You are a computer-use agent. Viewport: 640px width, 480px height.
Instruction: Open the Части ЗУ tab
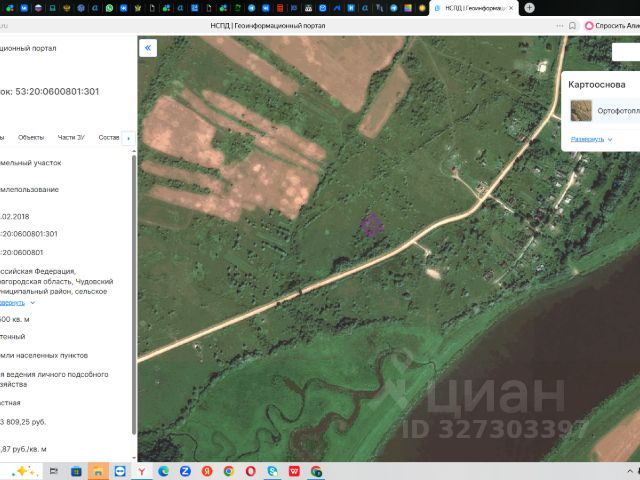click(71, 138)
